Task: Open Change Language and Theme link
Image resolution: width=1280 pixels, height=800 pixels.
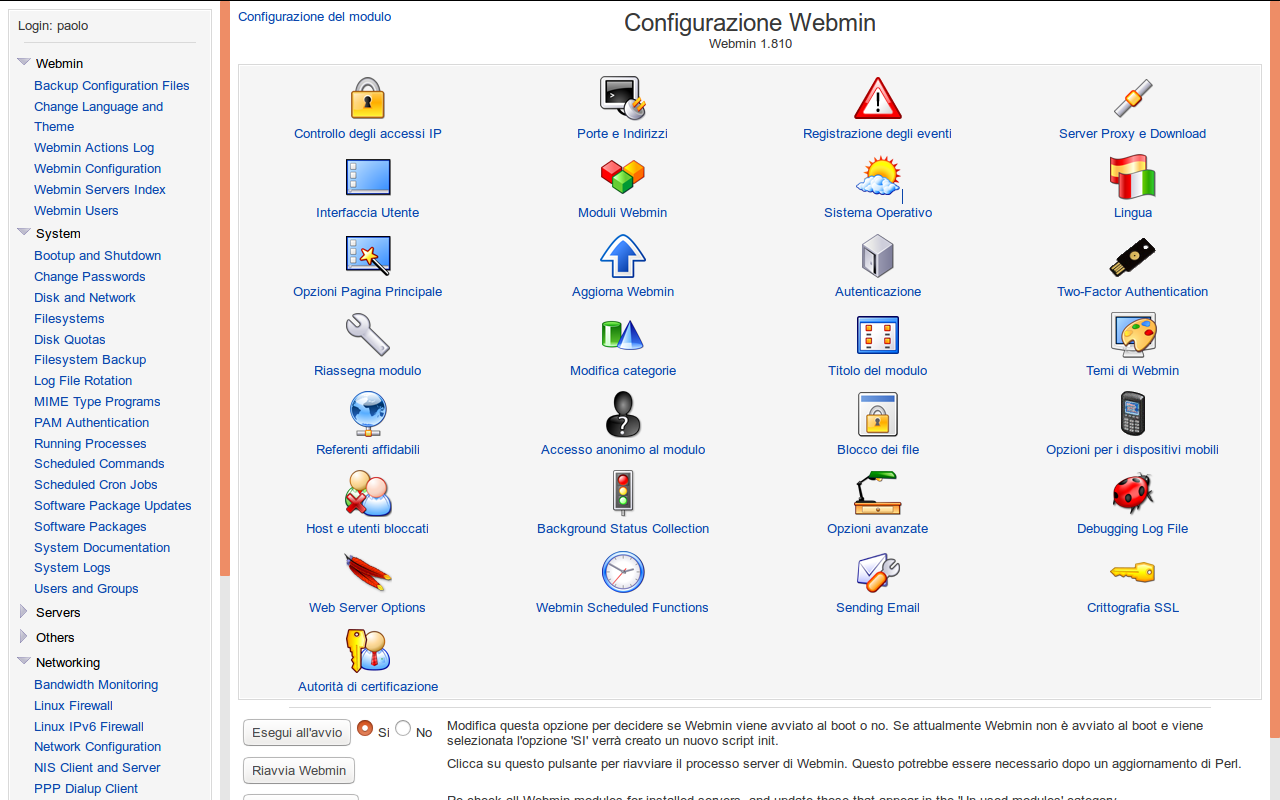Action: (x=99, y=117)
